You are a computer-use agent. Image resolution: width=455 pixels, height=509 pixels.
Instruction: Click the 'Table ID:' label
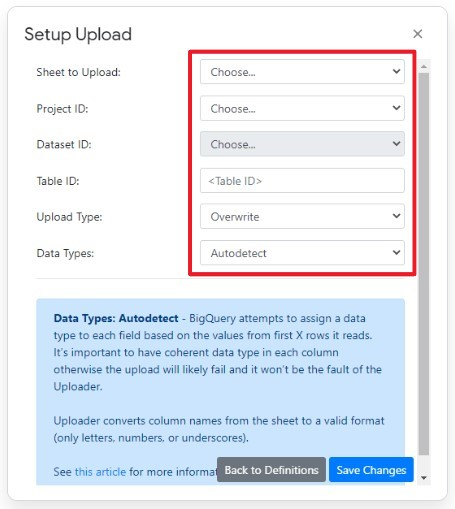click(58, 181)
